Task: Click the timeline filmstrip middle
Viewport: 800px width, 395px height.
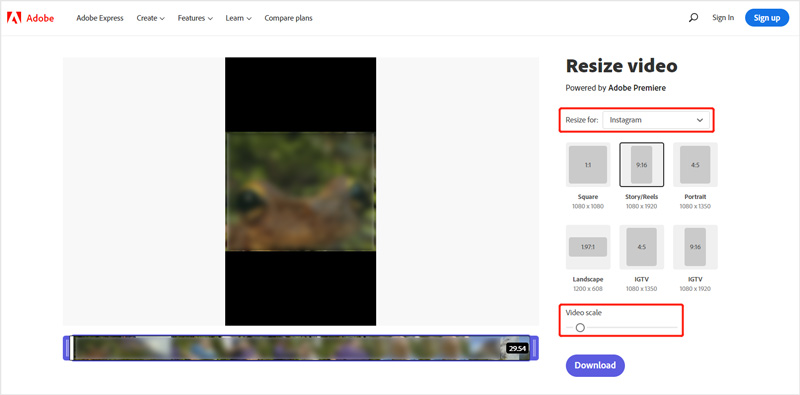Action: (301, 348)
